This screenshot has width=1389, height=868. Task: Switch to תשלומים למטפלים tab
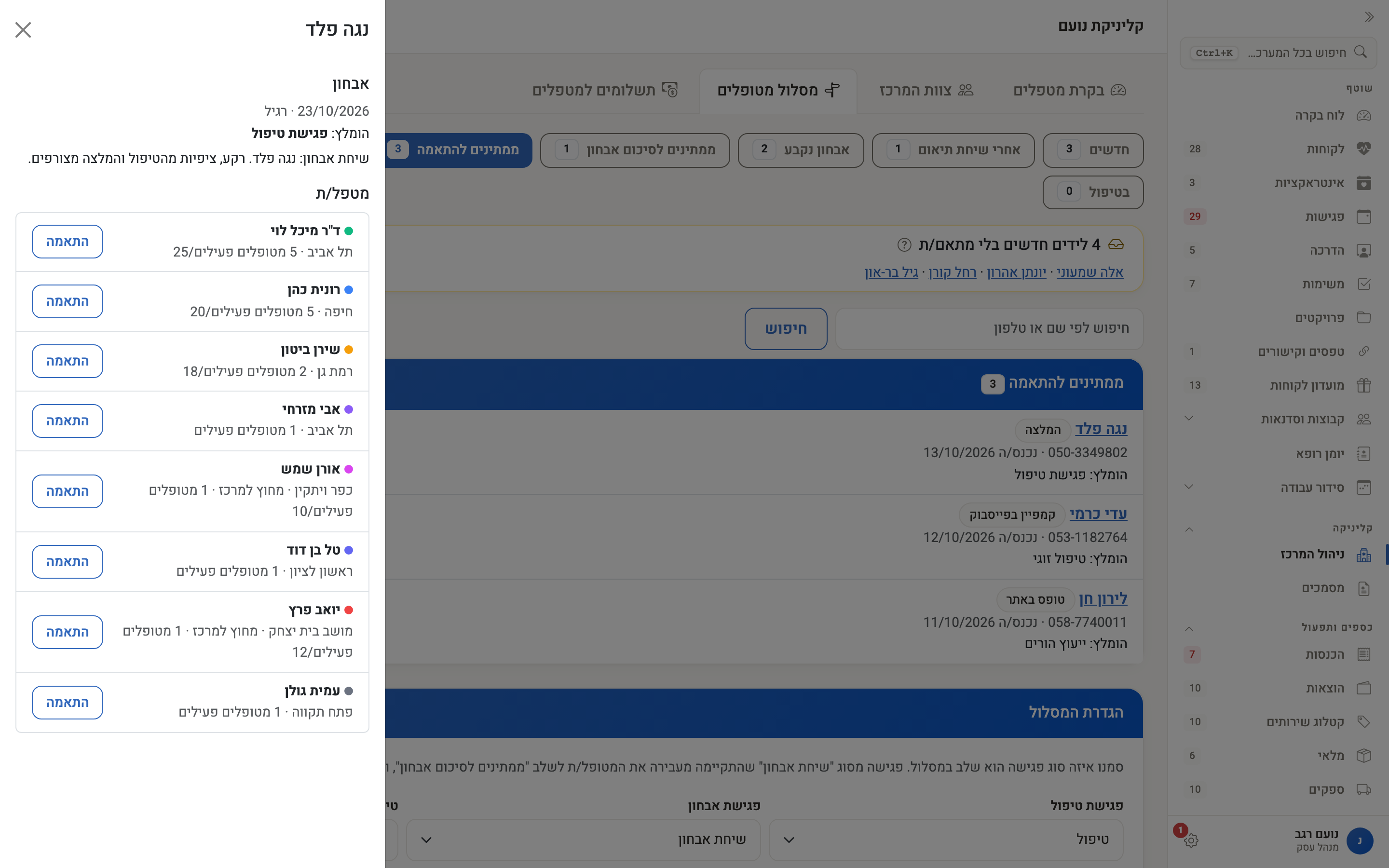tap(605, 91)
